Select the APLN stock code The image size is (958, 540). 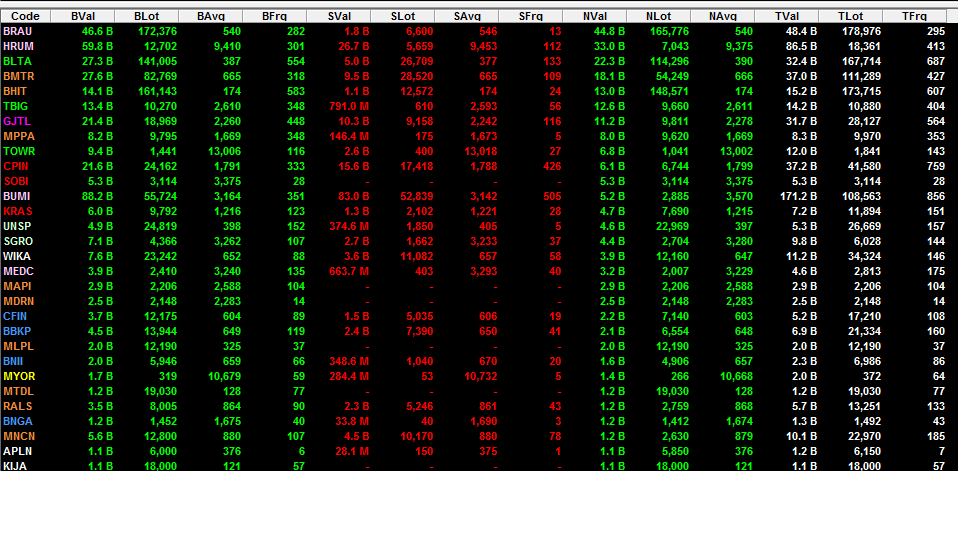17,451
